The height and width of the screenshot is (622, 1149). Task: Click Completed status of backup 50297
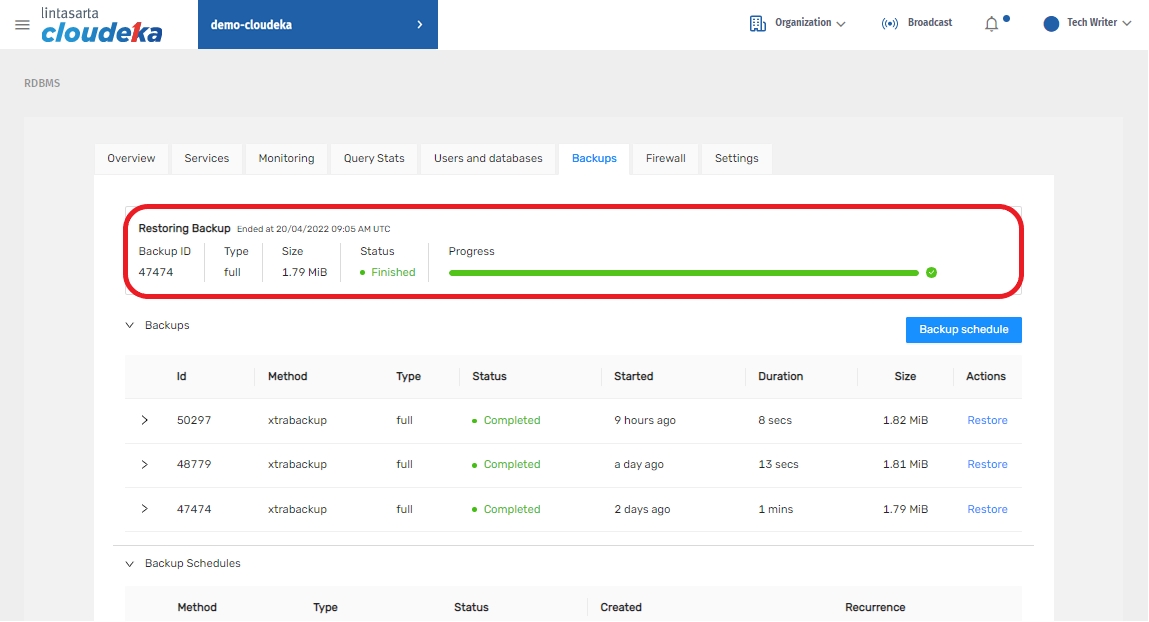(511, 421)
